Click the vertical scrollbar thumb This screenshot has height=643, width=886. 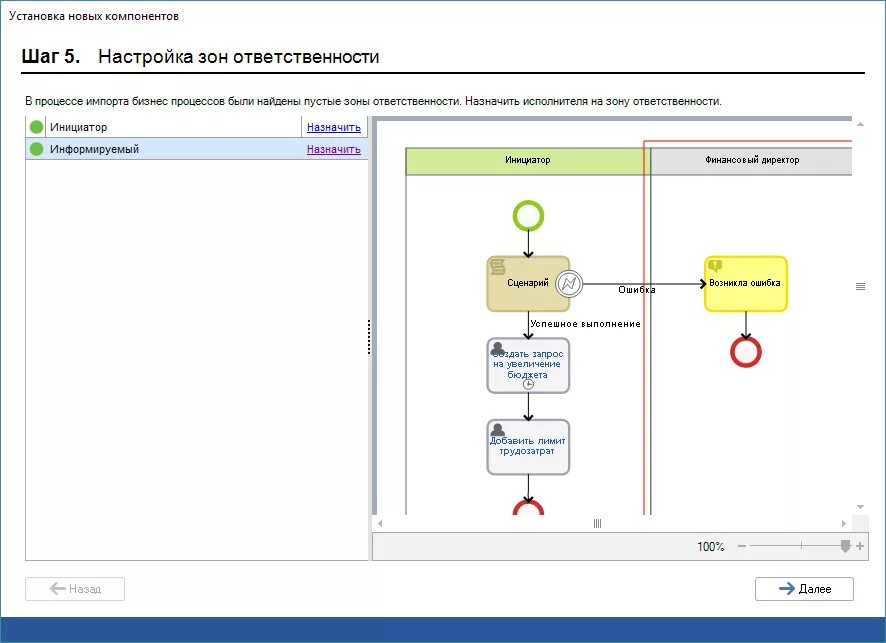[x=860, y=286]
